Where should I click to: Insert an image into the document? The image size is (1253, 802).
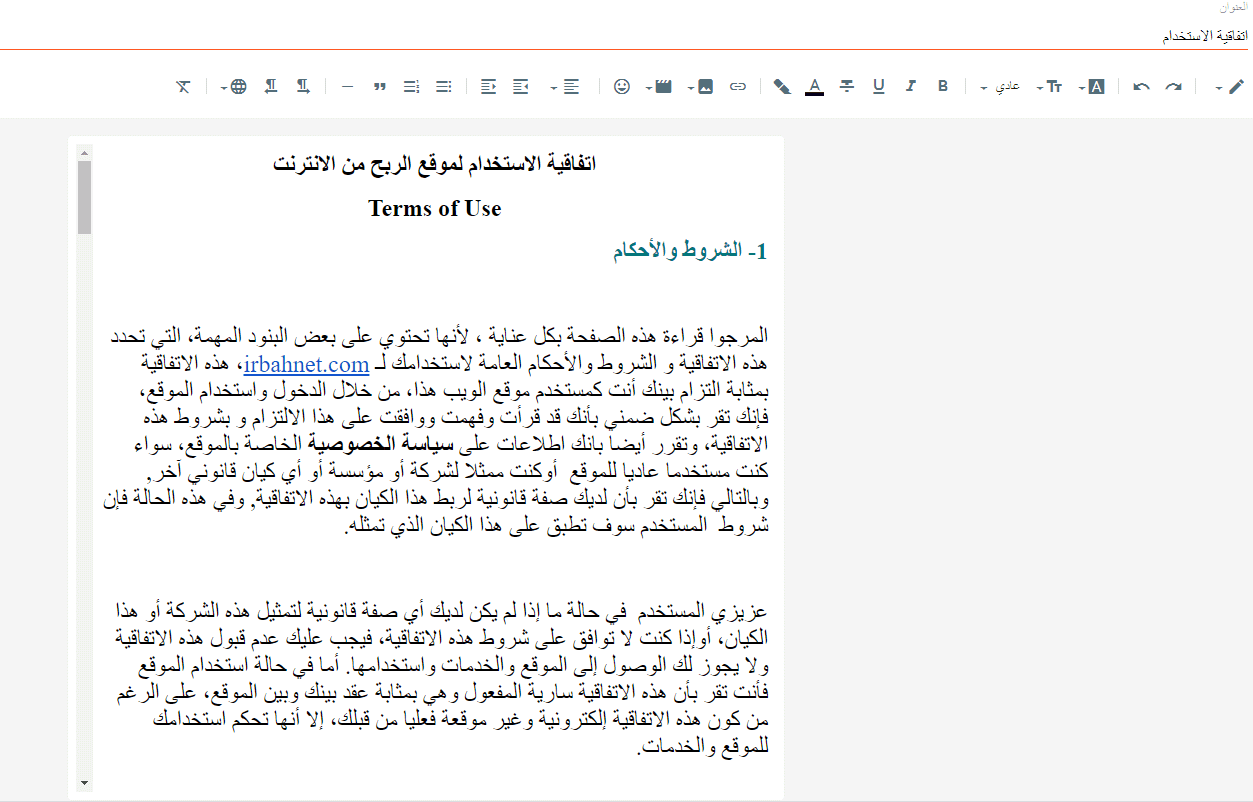pyautogui.click(x=703, y=86)
